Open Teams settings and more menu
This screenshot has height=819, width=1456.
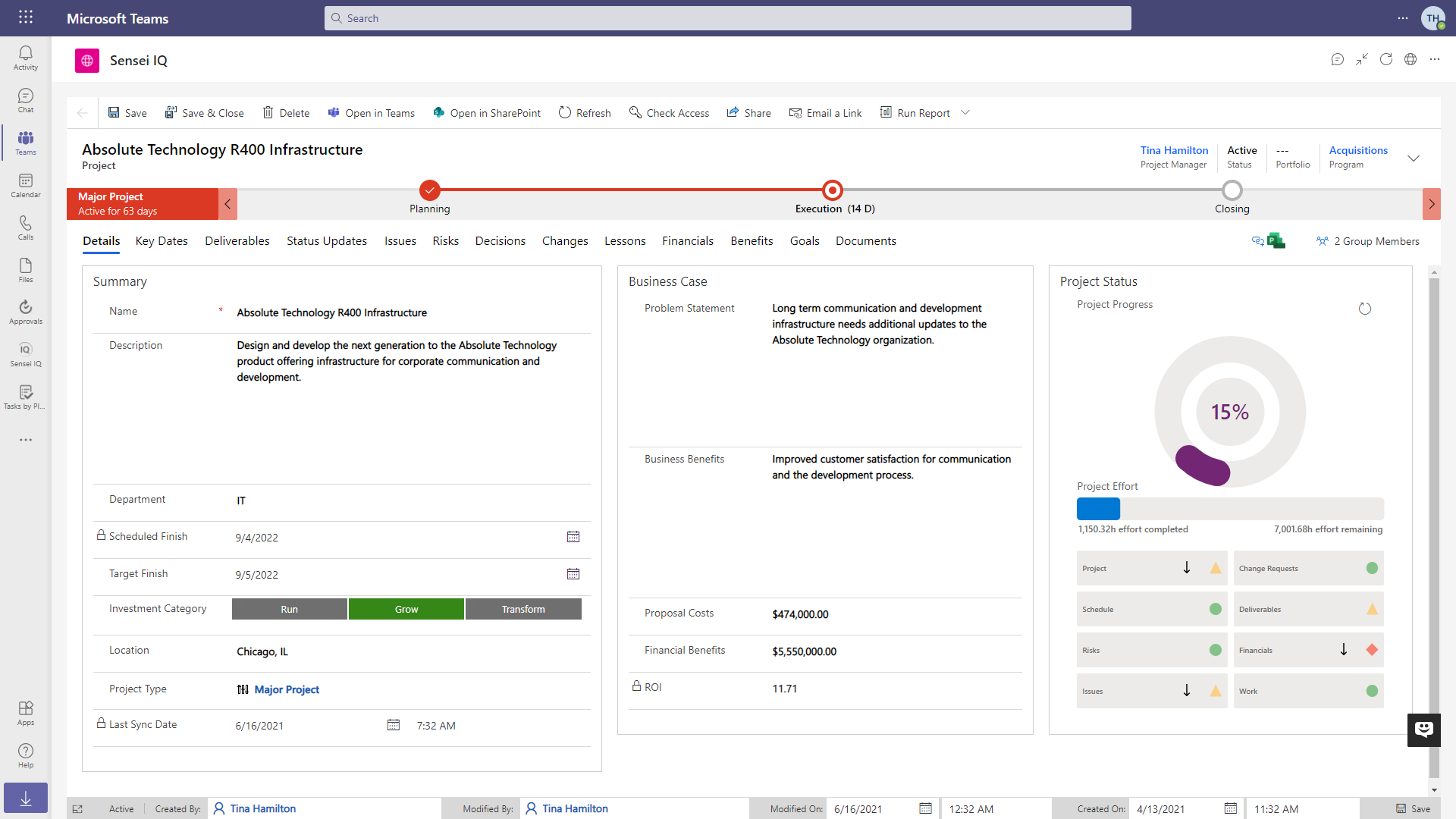click(x=1403, y=18)
